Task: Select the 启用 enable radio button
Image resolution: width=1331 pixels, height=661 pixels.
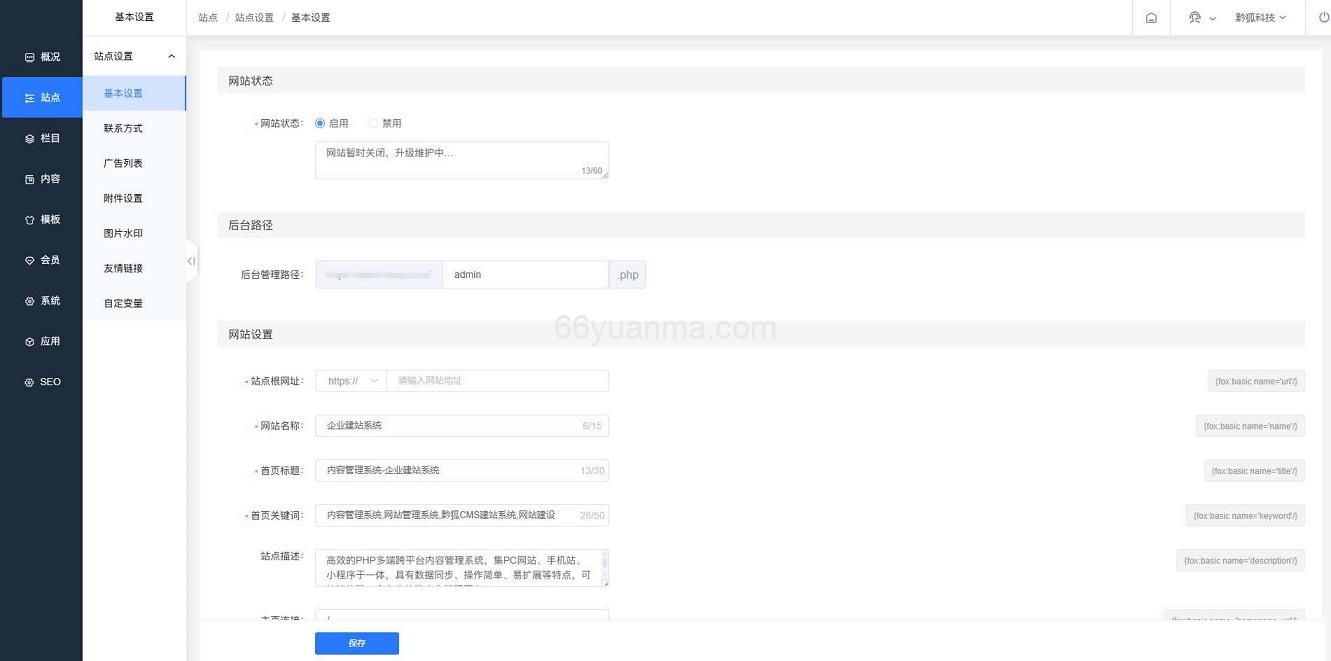Action: (x=321, y=122)
